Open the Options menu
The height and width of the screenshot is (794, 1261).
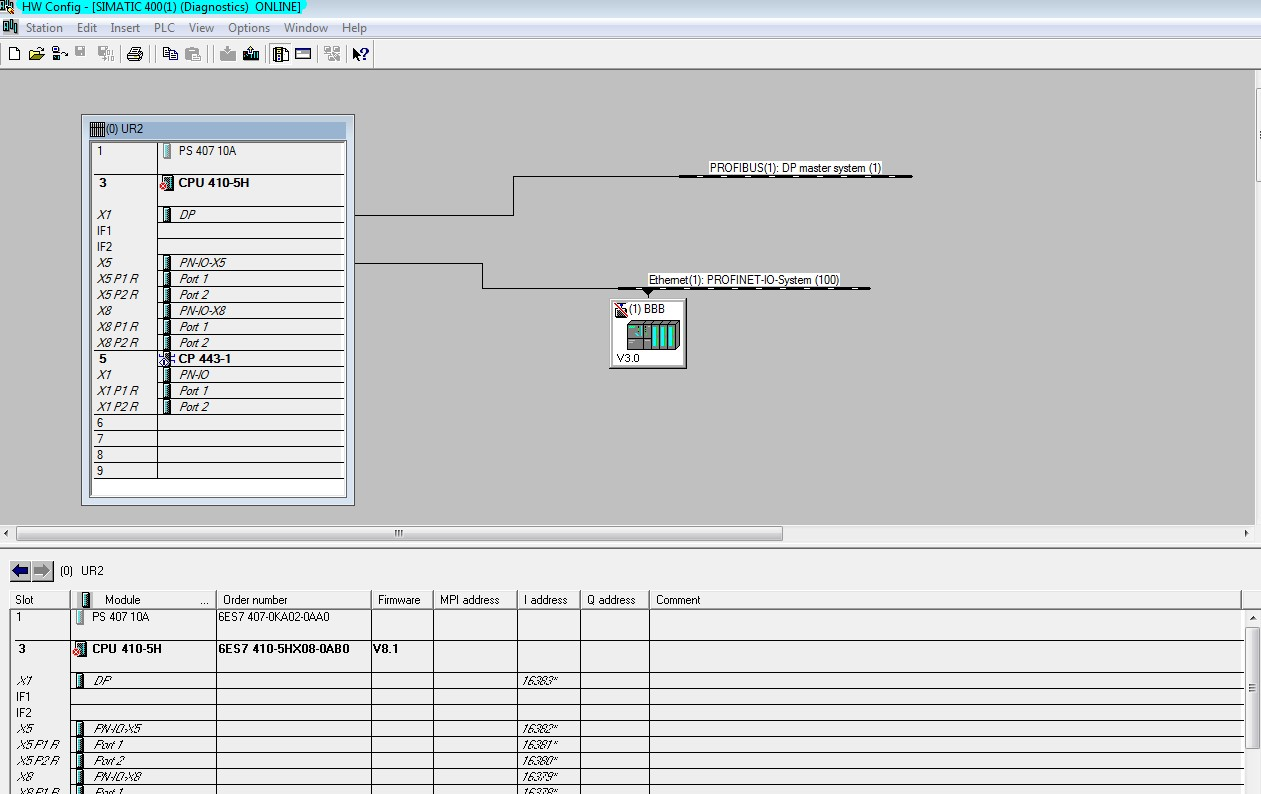click(249, 28)
